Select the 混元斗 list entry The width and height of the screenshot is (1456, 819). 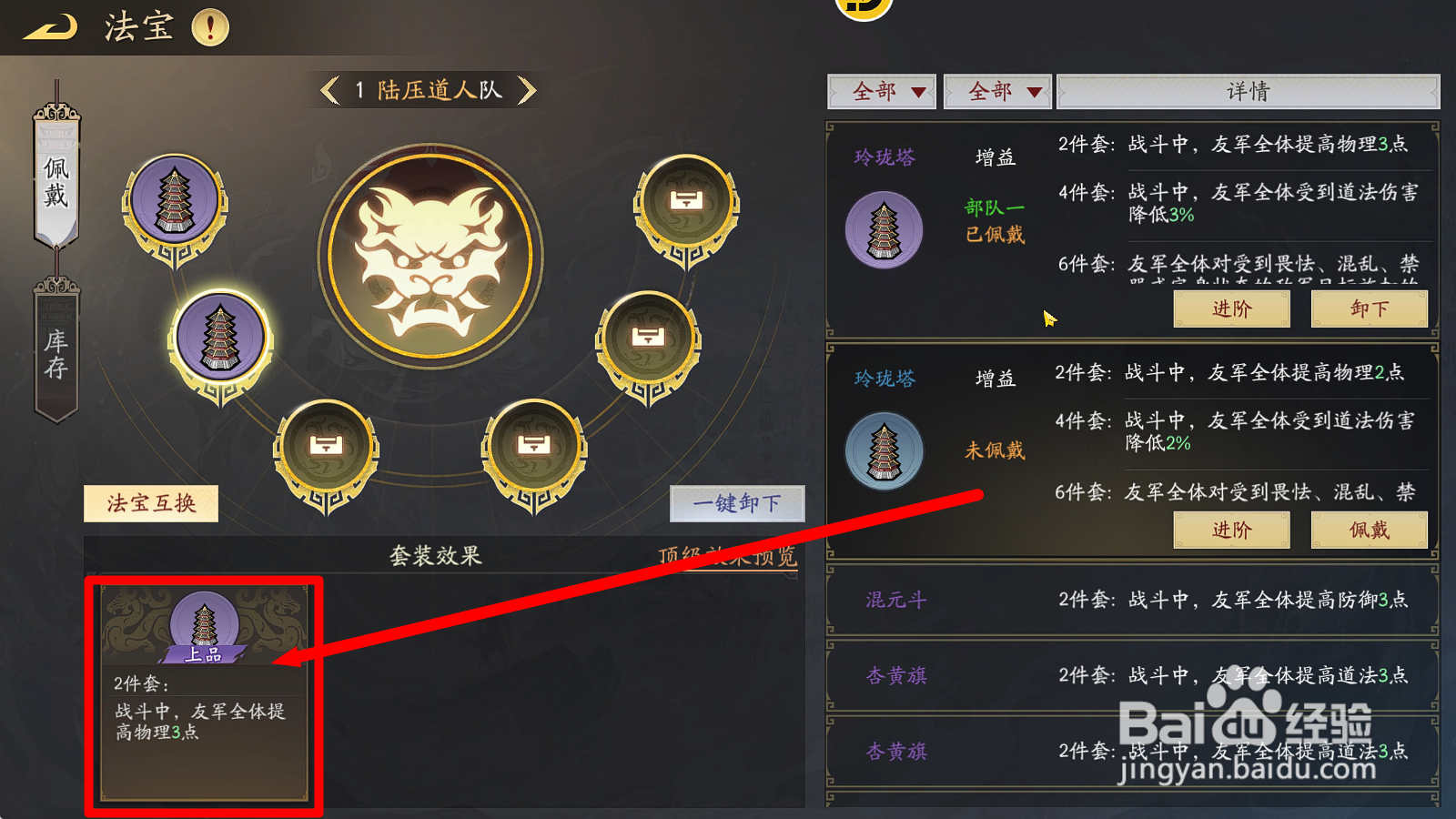1133,600
